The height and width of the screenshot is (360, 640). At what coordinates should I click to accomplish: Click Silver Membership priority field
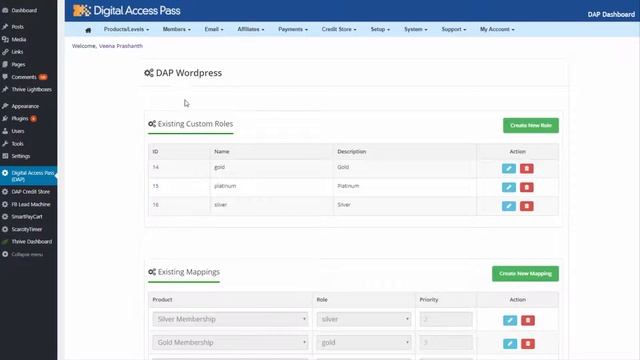tap(446, 319)
